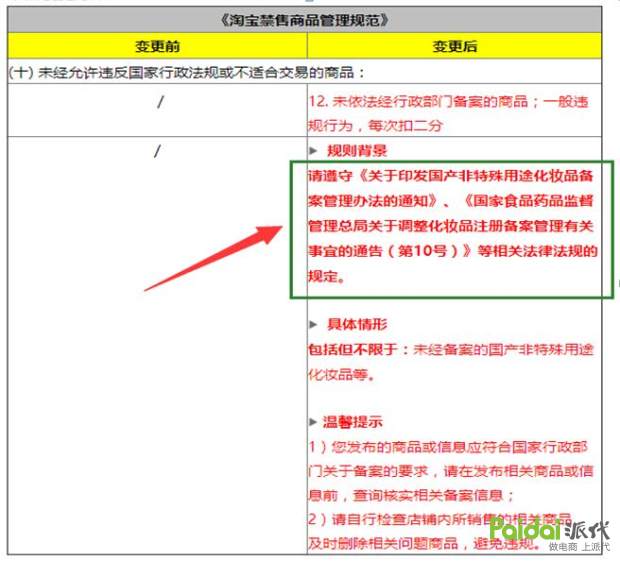Click the line 门关于备案的要求，请在发布相关商品或信
This screenshot has width=620, height=561.
[451, 471]
